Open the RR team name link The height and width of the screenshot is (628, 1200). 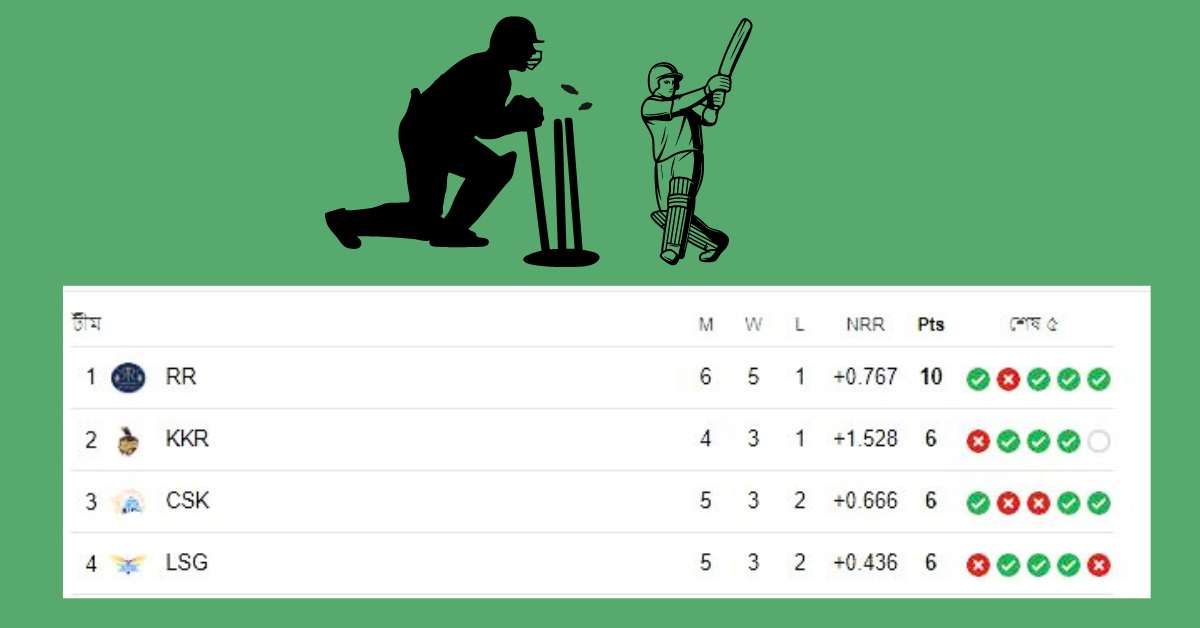click(180, 377)
